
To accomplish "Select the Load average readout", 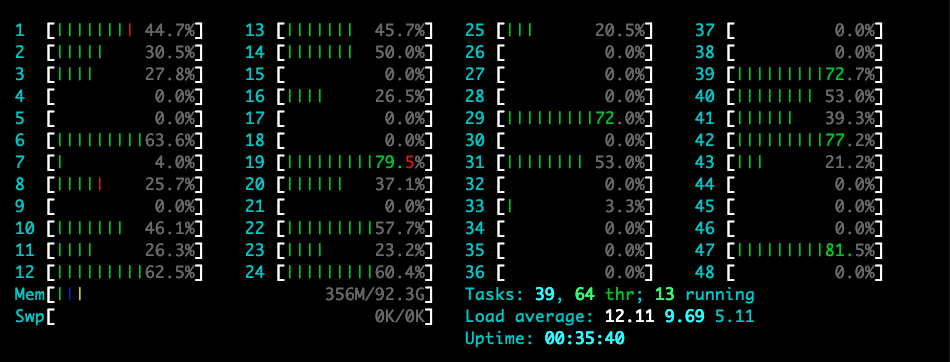I will click(610, 317).
